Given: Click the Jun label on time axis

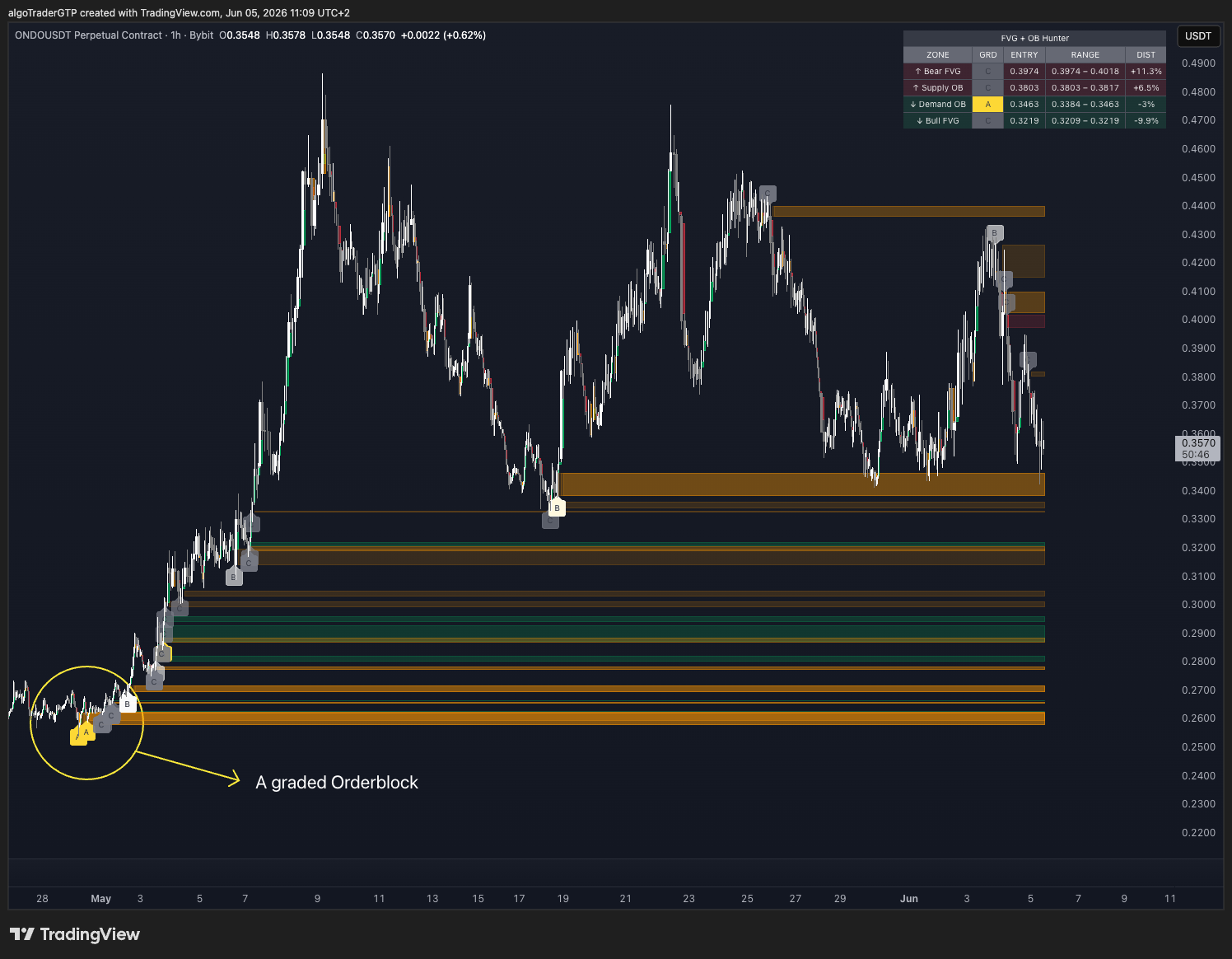Looking at the screenshot, I should pyautogui.click(x=909, y=899).
